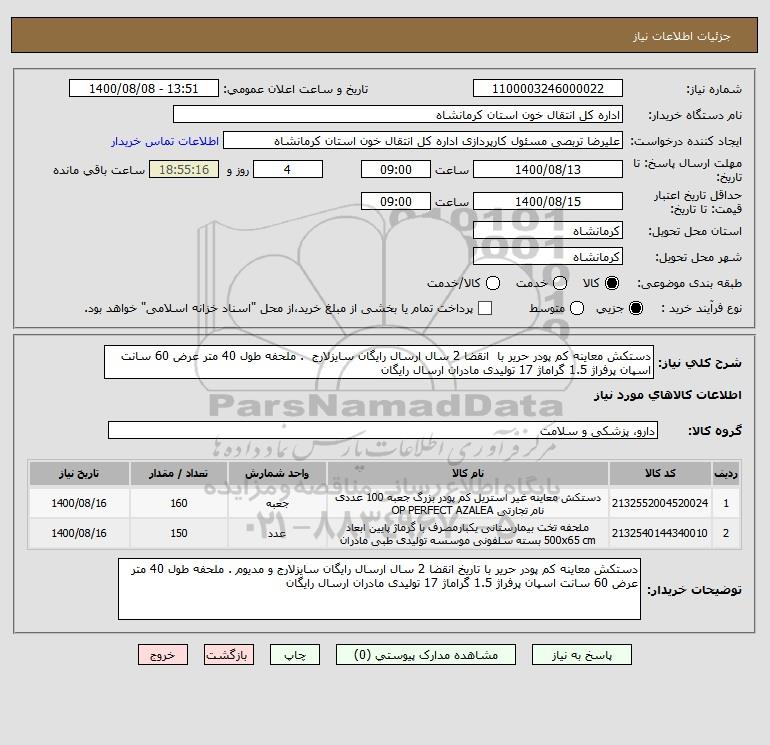Click product code 2132540144340010
The width and height of the screenshot is (770, 745).
[660, 533]
